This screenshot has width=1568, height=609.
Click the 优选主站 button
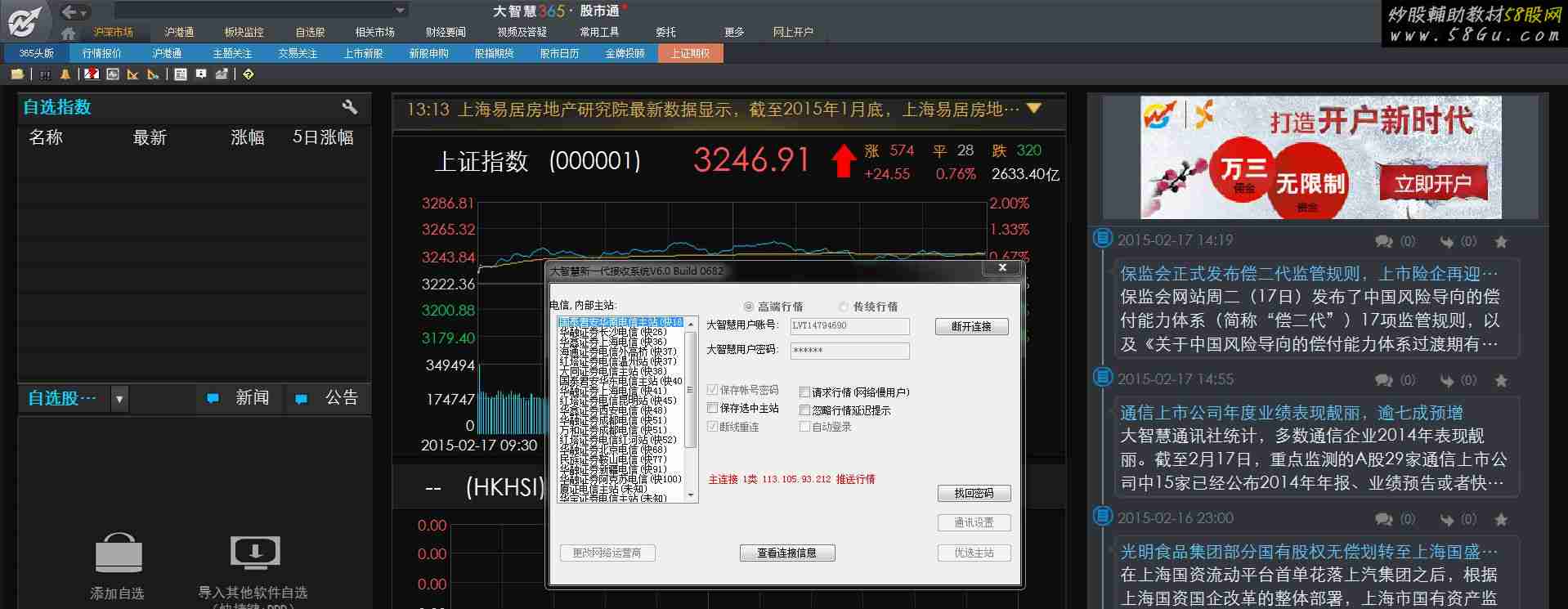coord(974,553)
